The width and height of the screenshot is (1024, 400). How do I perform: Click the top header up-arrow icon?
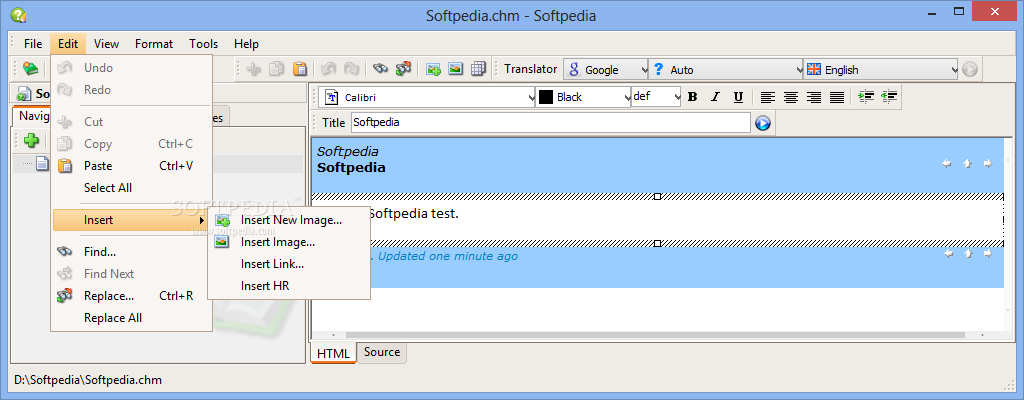[x=968, y=163]
